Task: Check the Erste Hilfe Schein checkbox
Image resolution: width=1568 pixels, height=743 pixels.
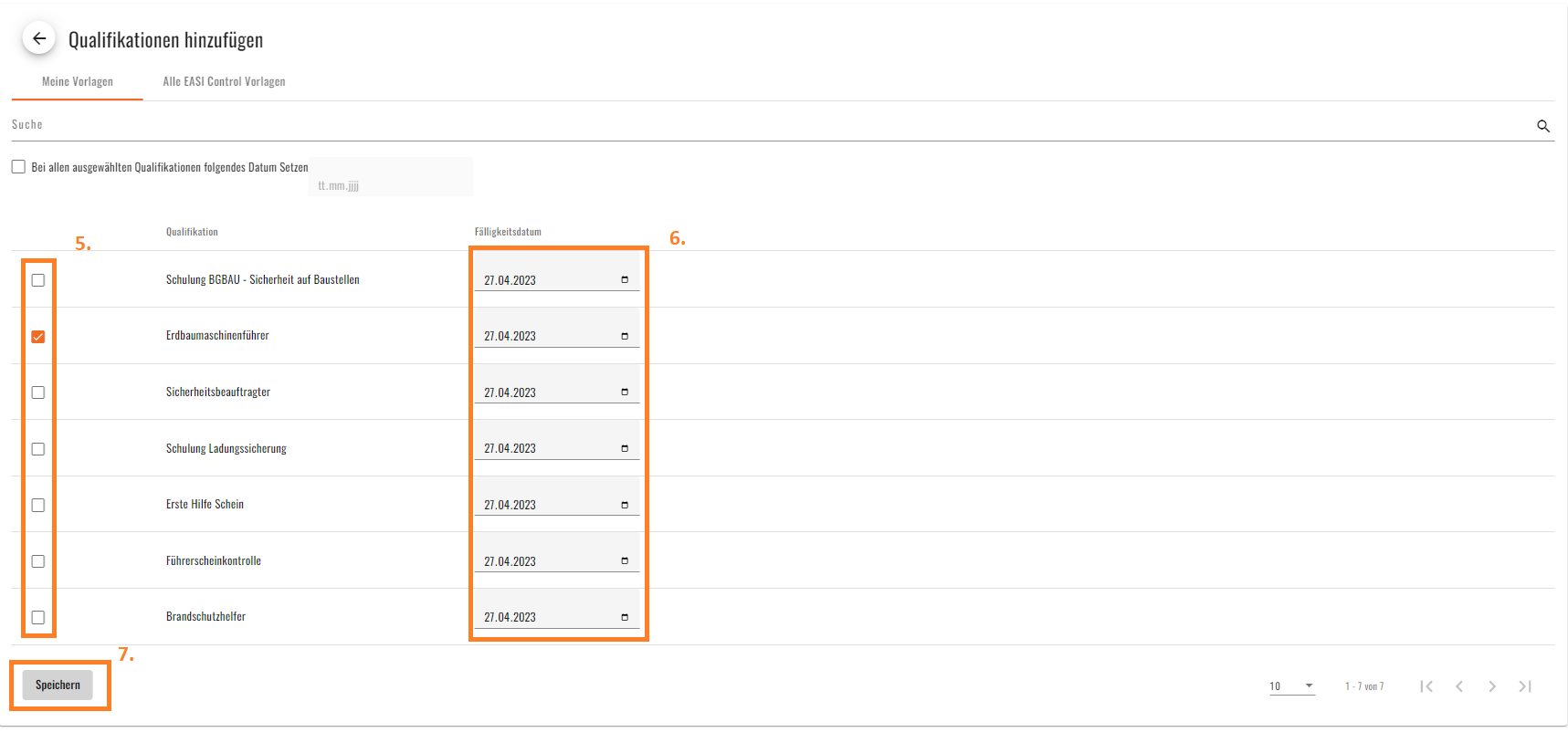Action: pos(38,505)
